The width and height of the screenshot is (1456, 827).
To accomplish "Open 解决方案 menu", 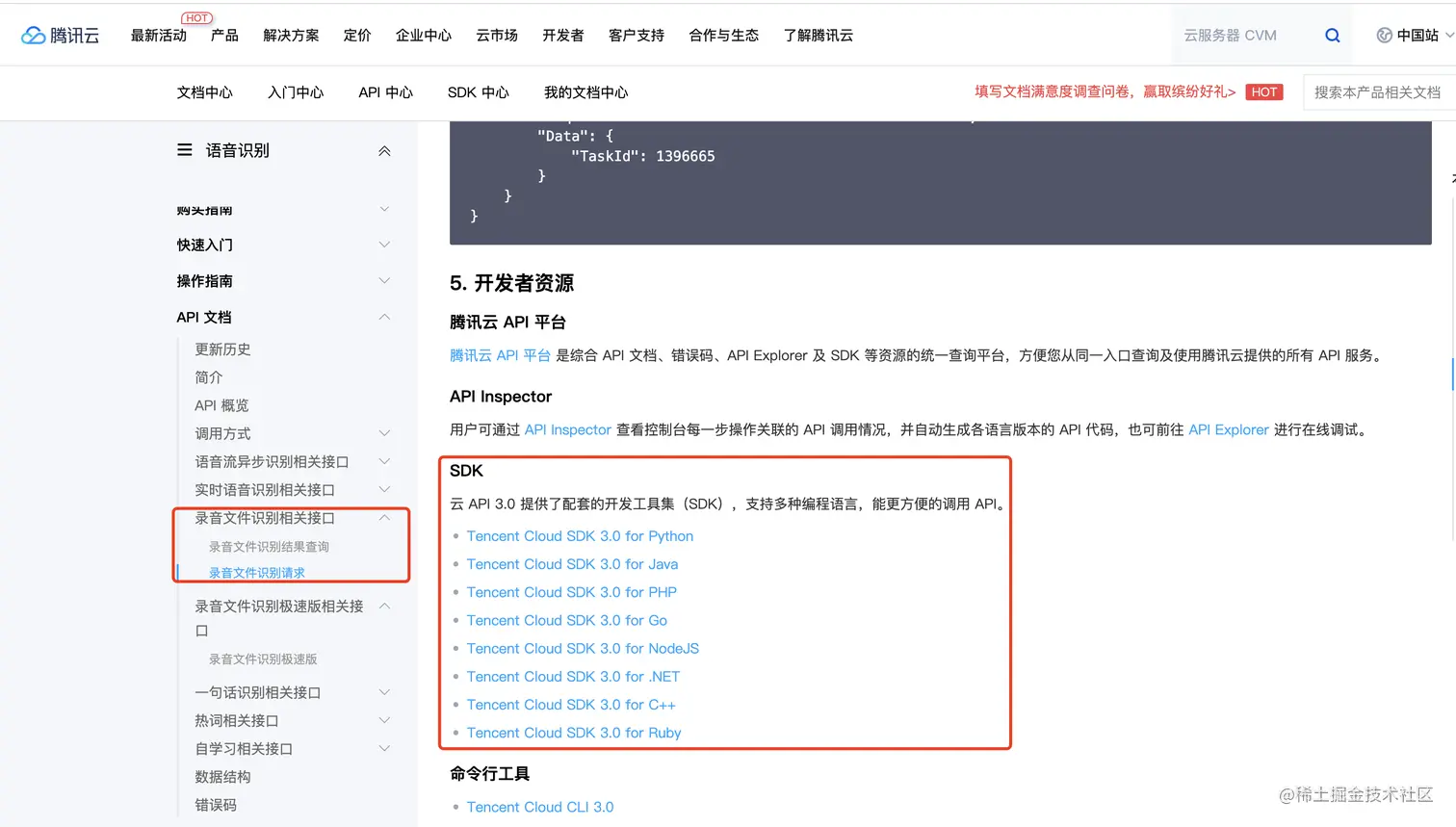I will click(291, 36).
